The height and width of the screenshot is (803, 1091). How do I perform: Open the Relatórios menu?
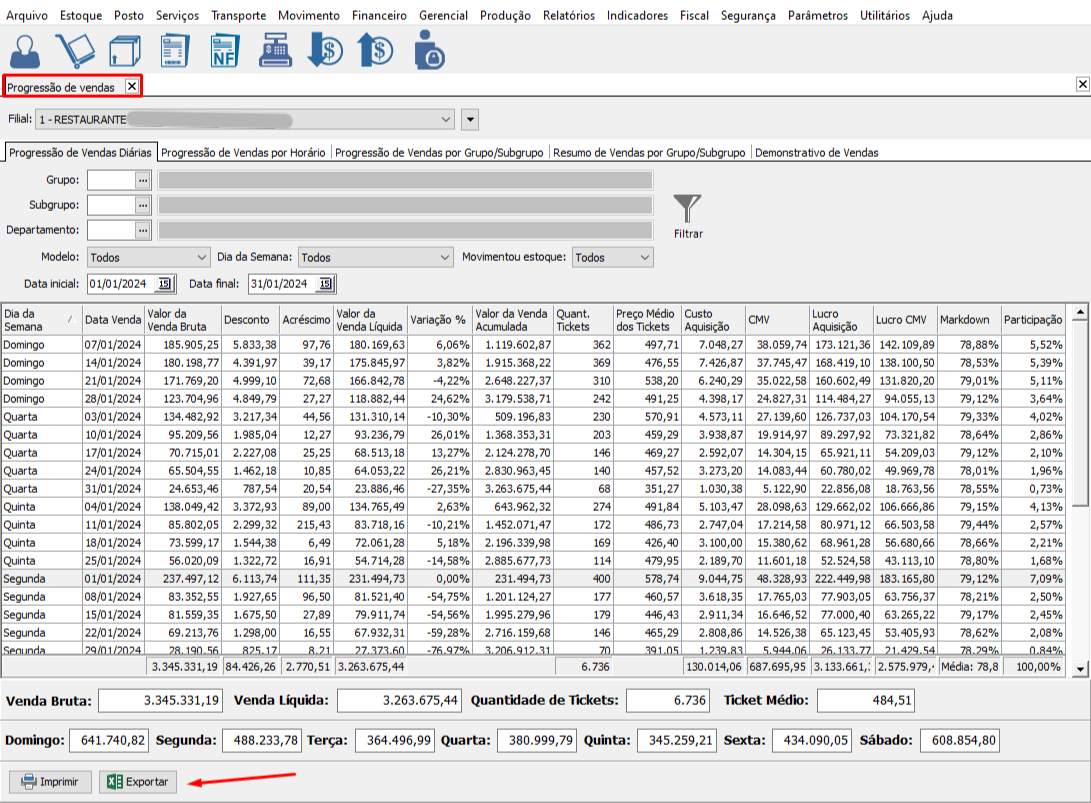[568, 15]
